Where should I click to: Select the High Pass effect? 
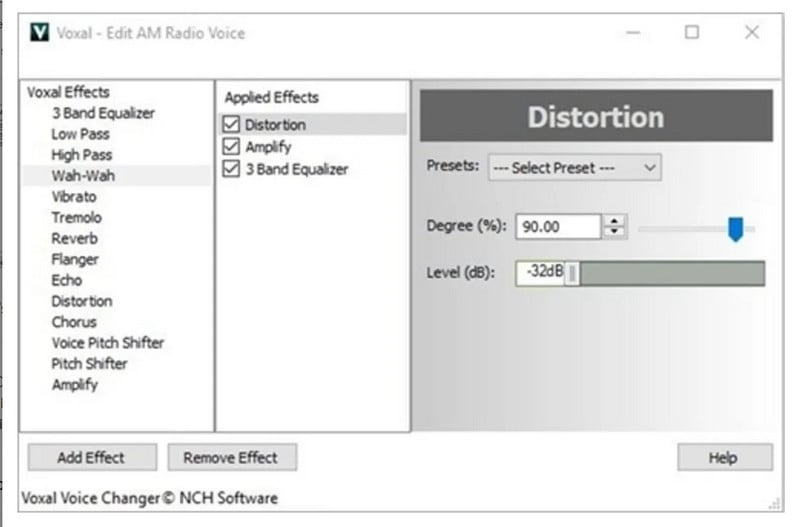pos(81,155)
